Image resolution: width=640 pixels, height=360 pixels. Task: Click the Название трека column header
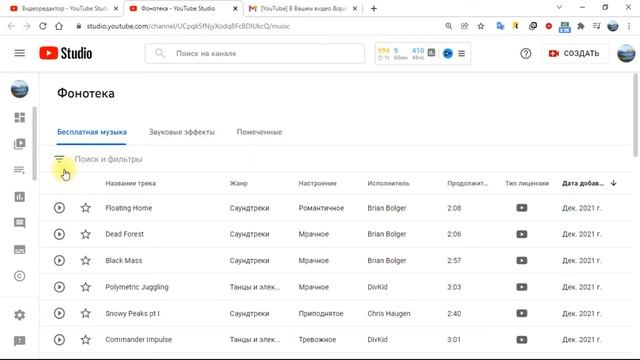(131, 183)
